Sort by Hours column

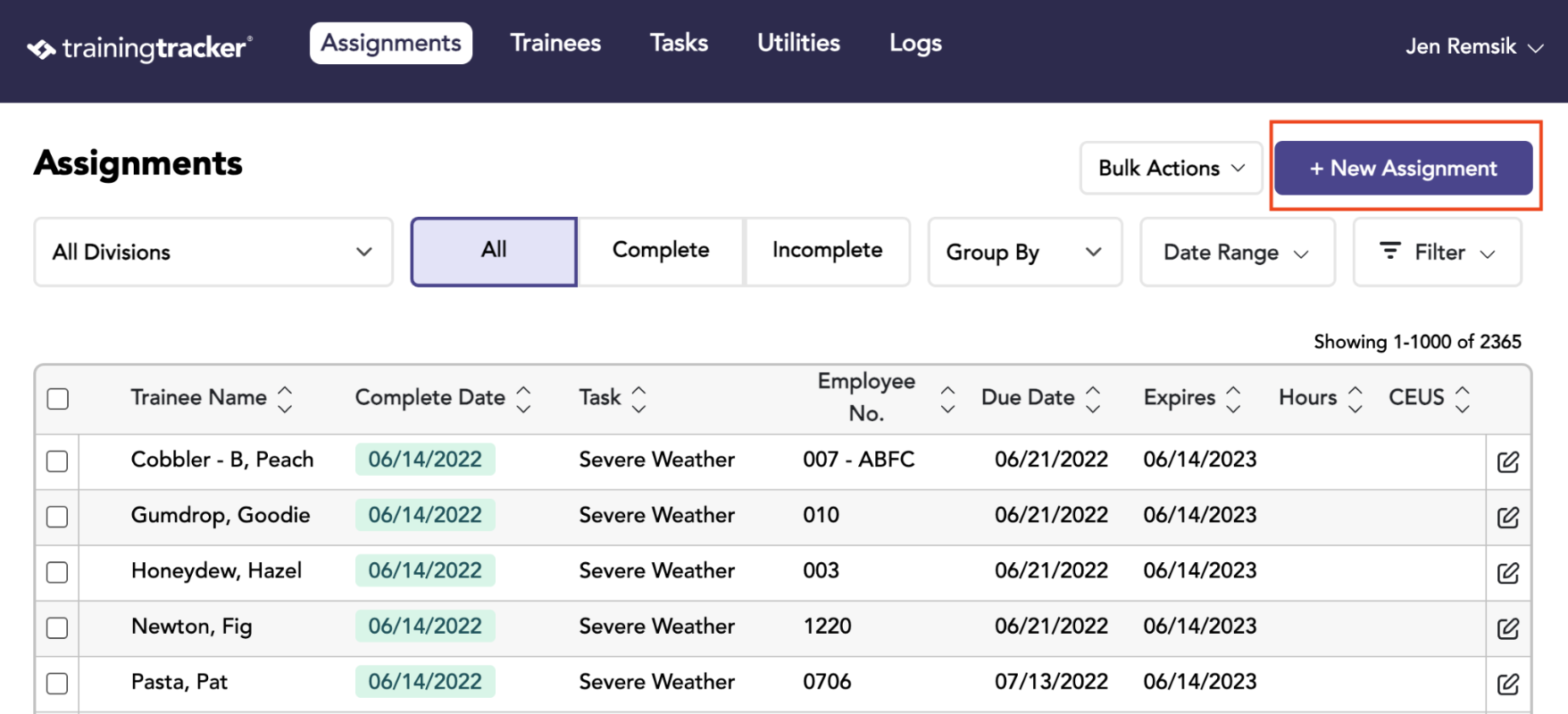[1355, 398]
